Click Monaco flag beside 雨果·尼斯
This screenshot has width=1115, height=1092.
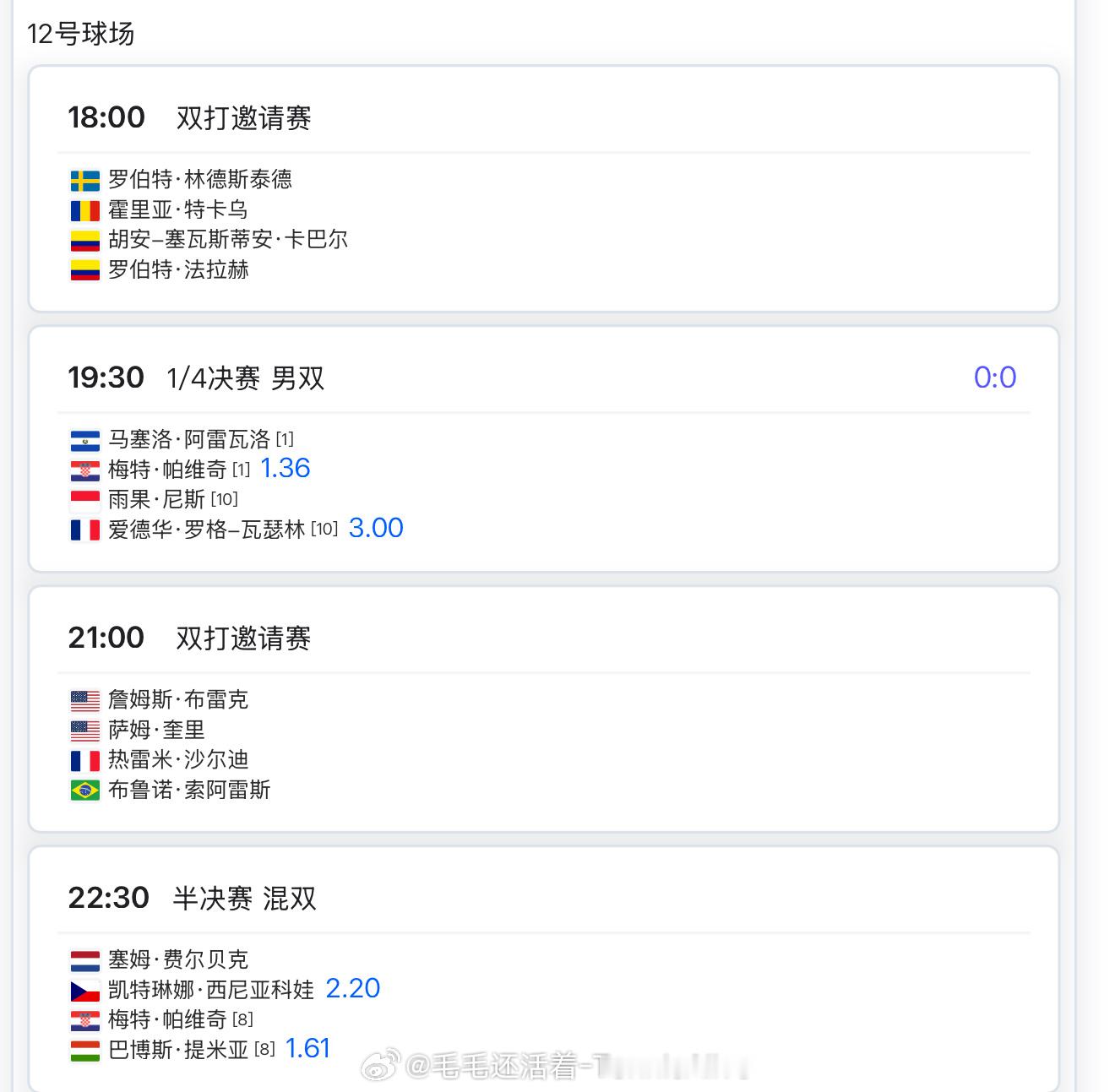[84, 500]
